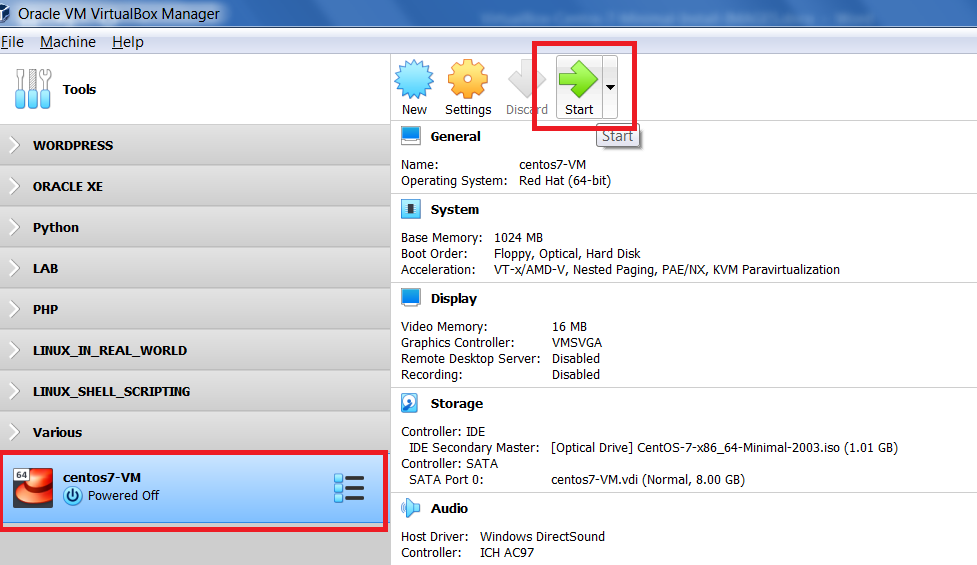This screenshot has height=565, width=977.
Task: Click the Discard toolbar icon
Action: point(526,80)
